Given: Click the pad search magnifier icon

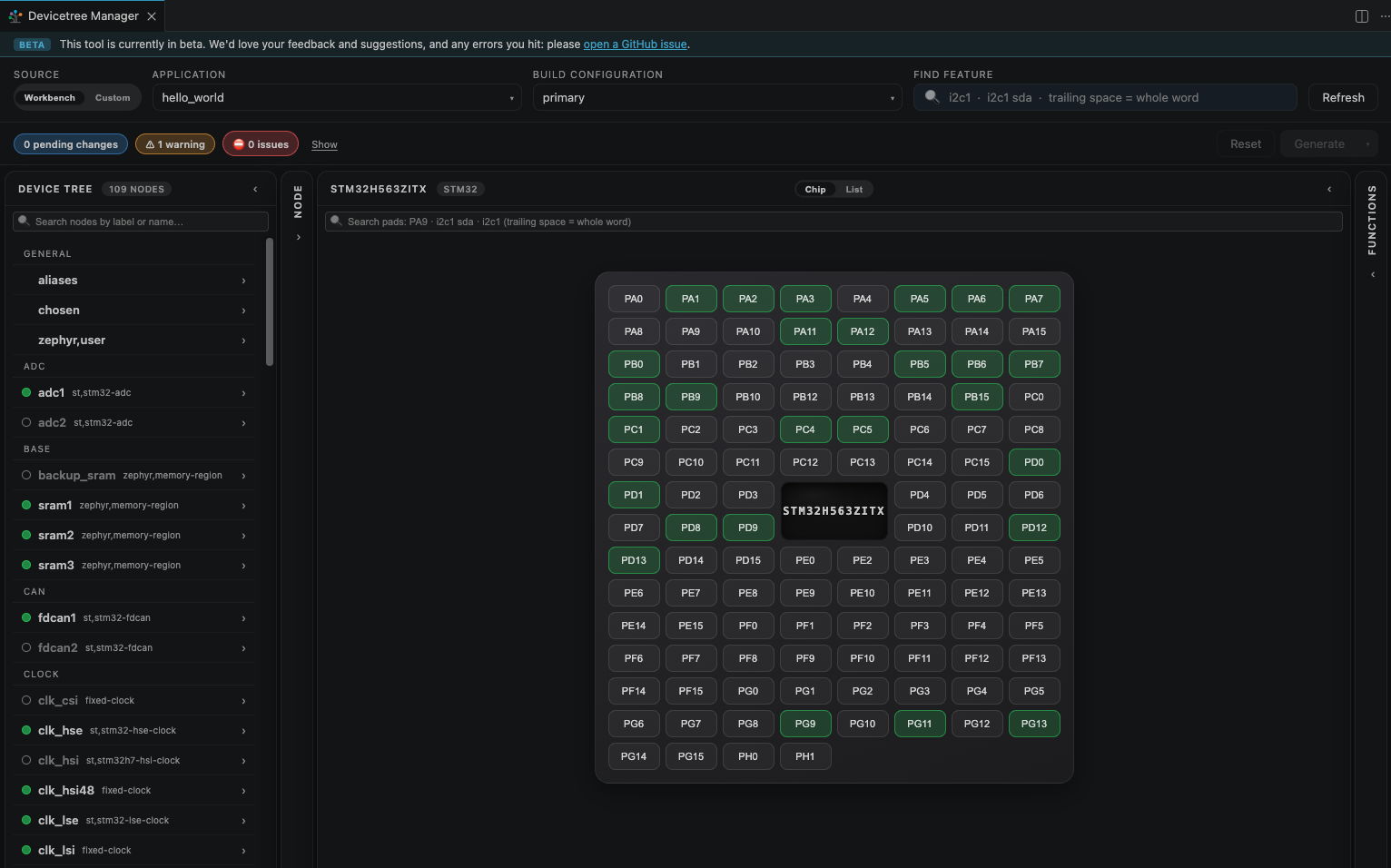Looking at the screenshot, I should [x=336, y=221].
